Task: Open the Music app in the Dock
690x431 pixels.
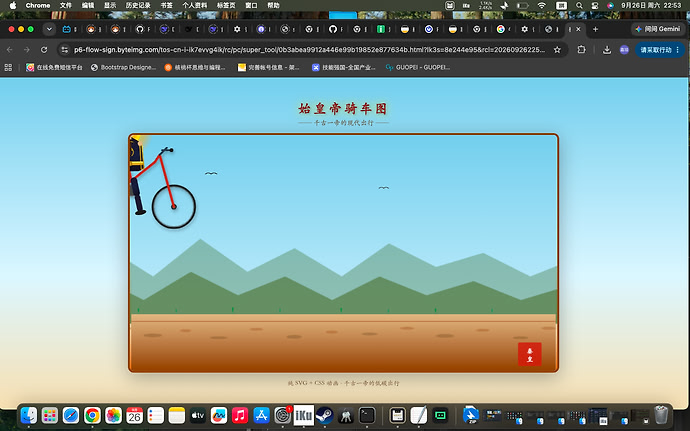Action: click(240, 415)
